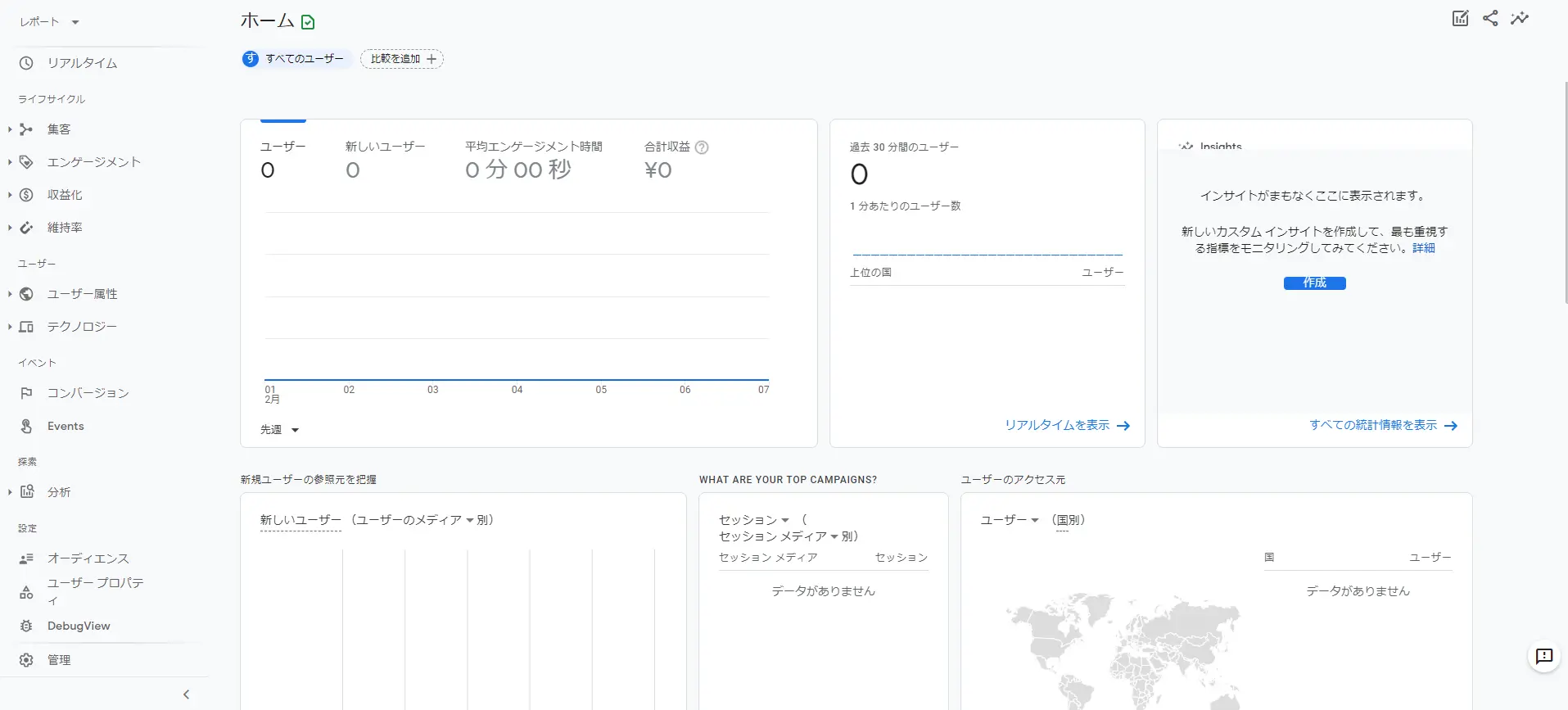Viewport: 1568px width, 710px height.
Task: Click the 管理 gear icon
Action: [26, 660]
